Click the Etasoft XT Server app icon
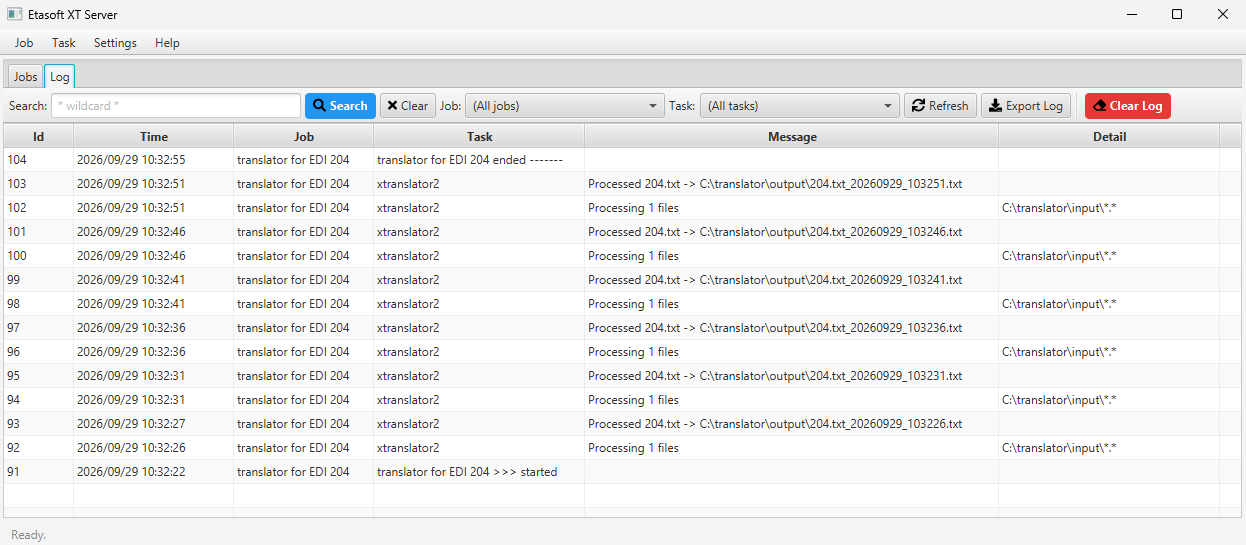The height and width of the screenshot is (545, 1246). click(x=15, y=14)
